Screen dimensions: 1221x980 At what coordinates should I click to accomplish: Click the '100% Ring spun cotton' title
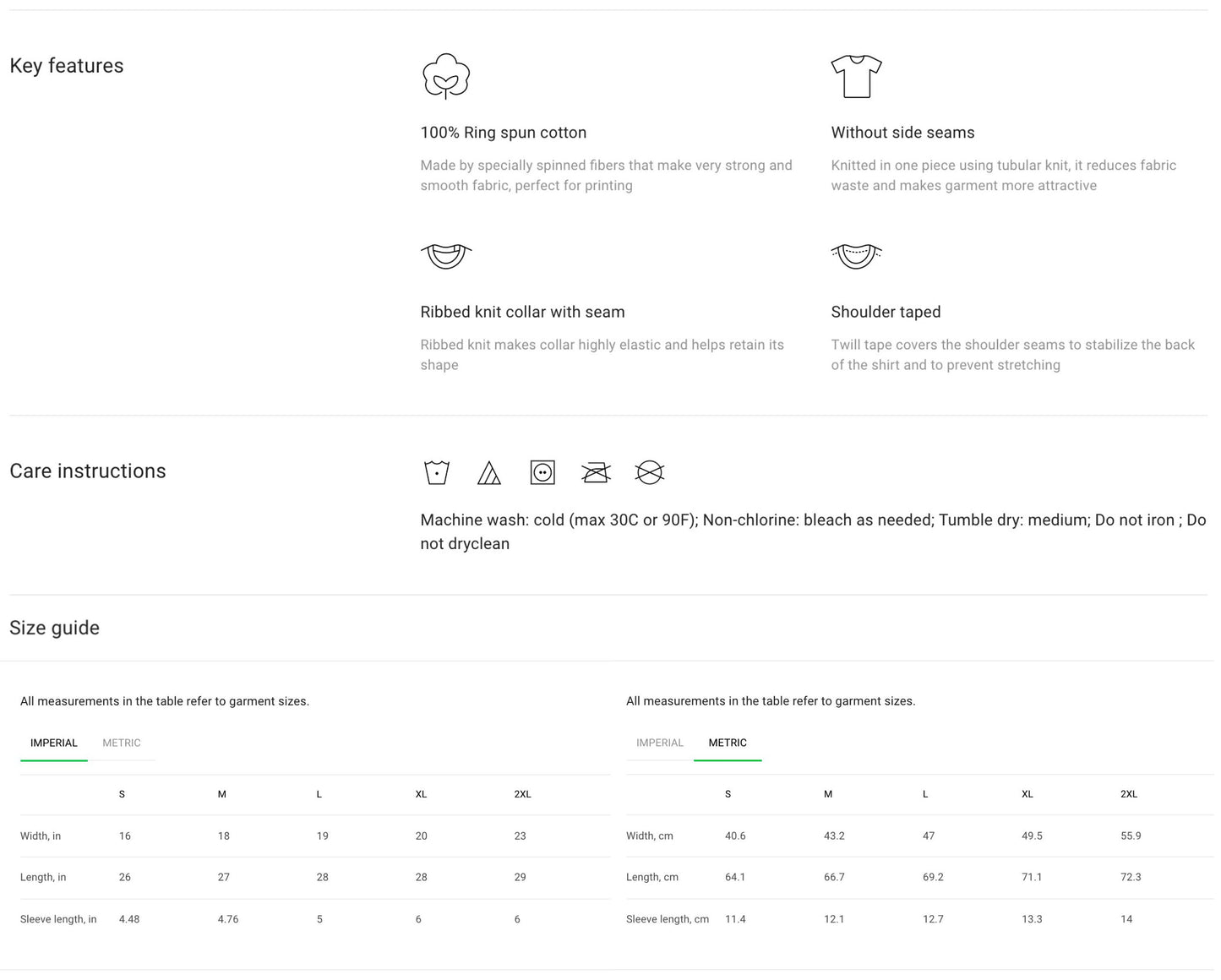(504, 133)
